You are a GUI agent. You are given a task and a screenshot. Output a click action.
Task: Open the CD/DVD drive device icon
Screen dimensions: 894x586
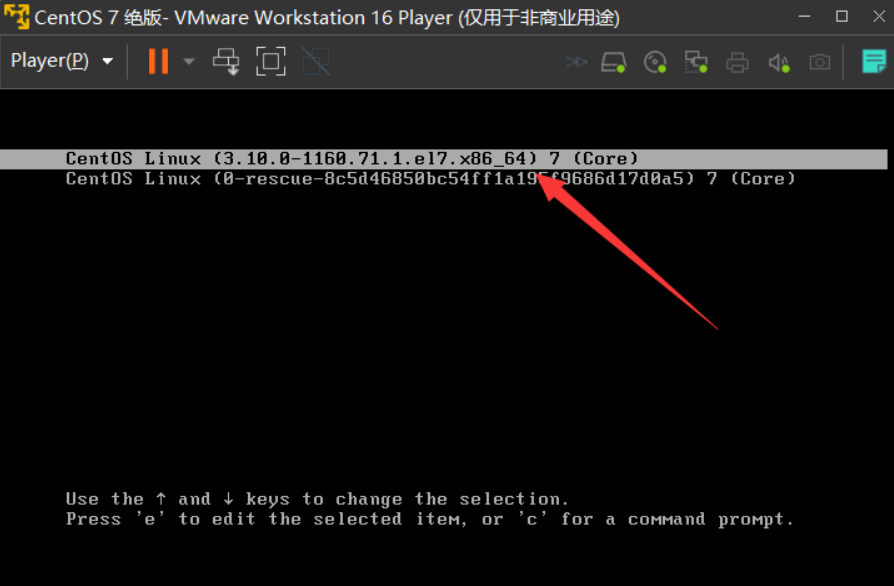(655, 62)
